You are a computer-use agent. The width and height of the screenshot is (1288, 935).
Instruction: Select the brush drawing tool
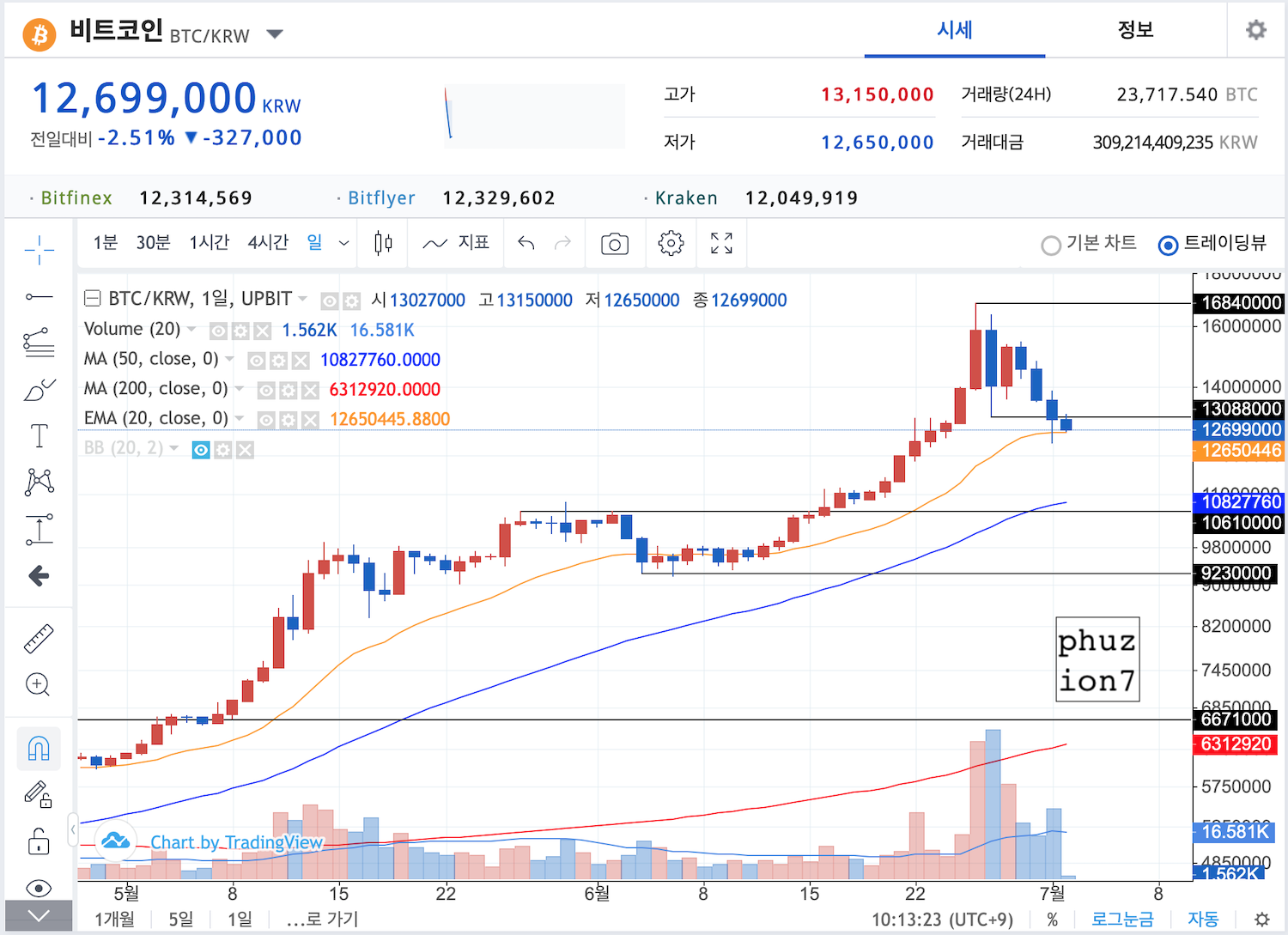pos(39,390)
